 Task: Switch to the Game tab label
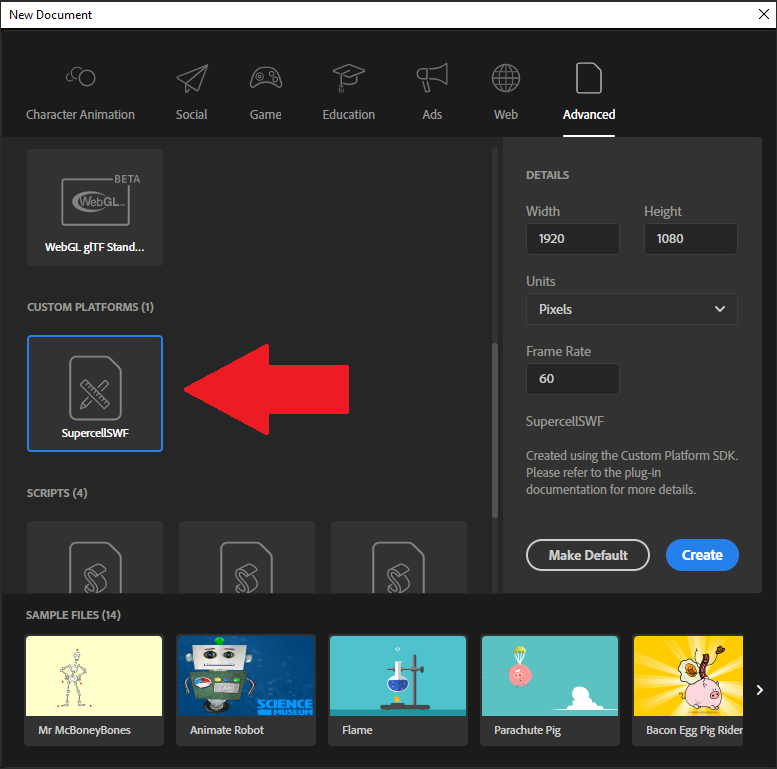tap(266, 114)
